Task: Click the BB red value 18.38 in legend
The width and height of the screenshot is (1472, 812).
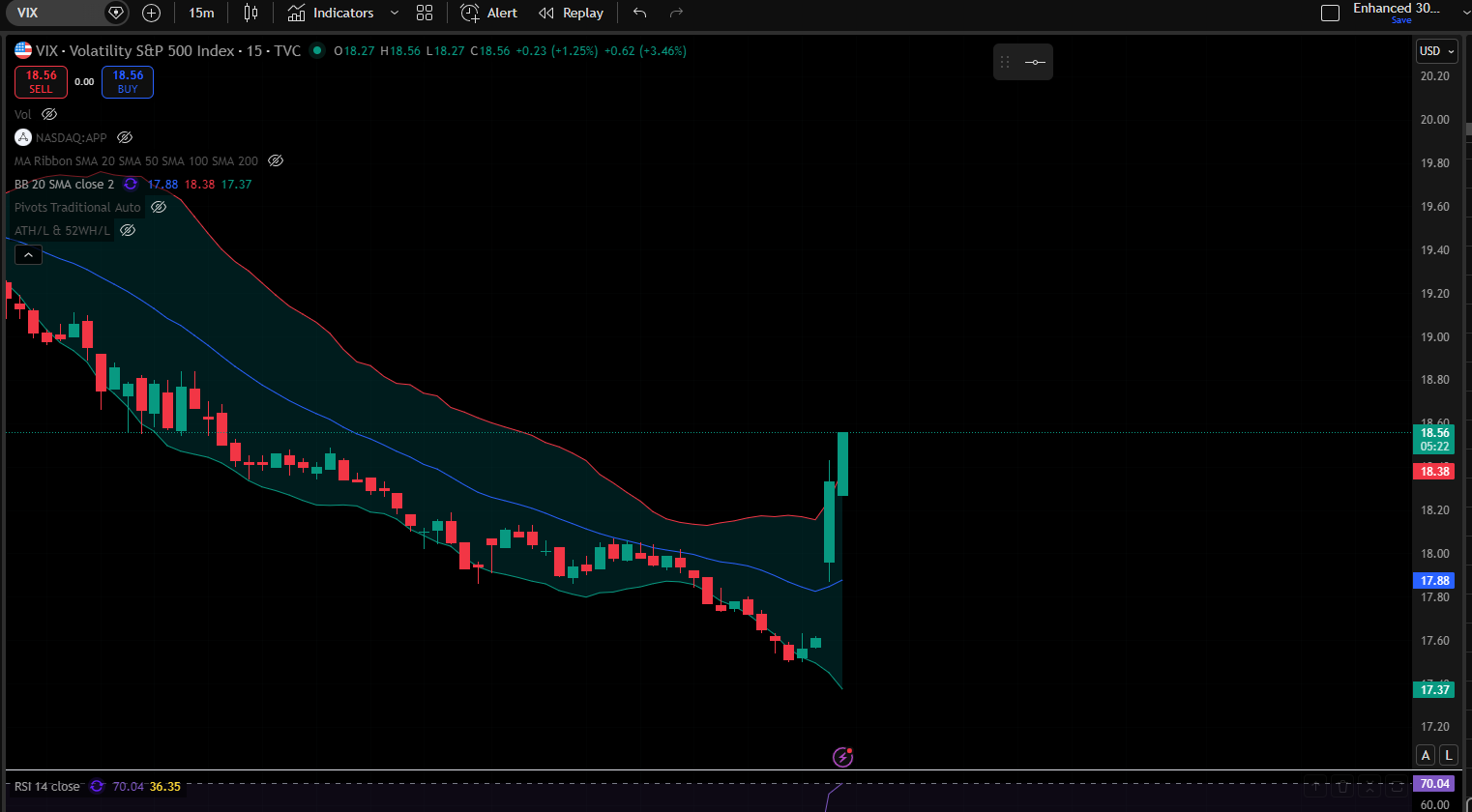Action: pyautogui.click(x=199, y=184)
